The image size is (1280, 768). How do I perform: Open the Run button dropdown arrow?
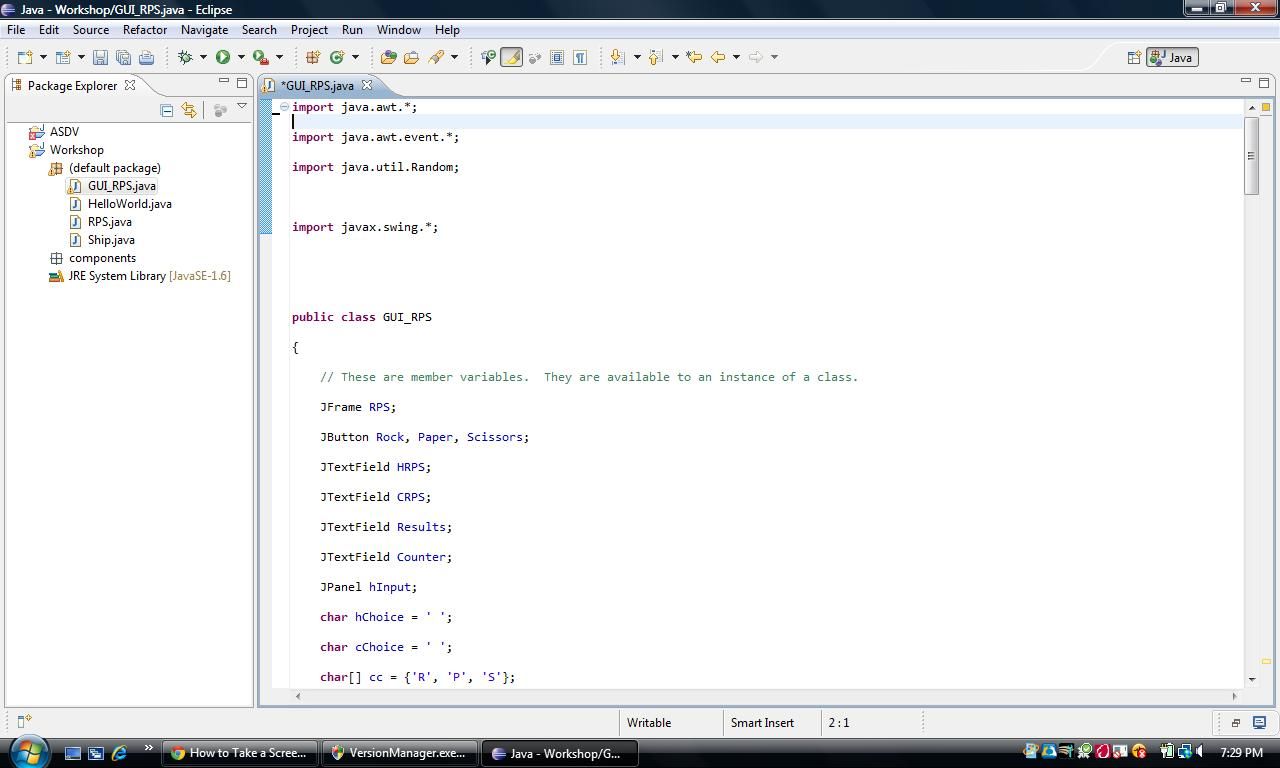(241, 58)
